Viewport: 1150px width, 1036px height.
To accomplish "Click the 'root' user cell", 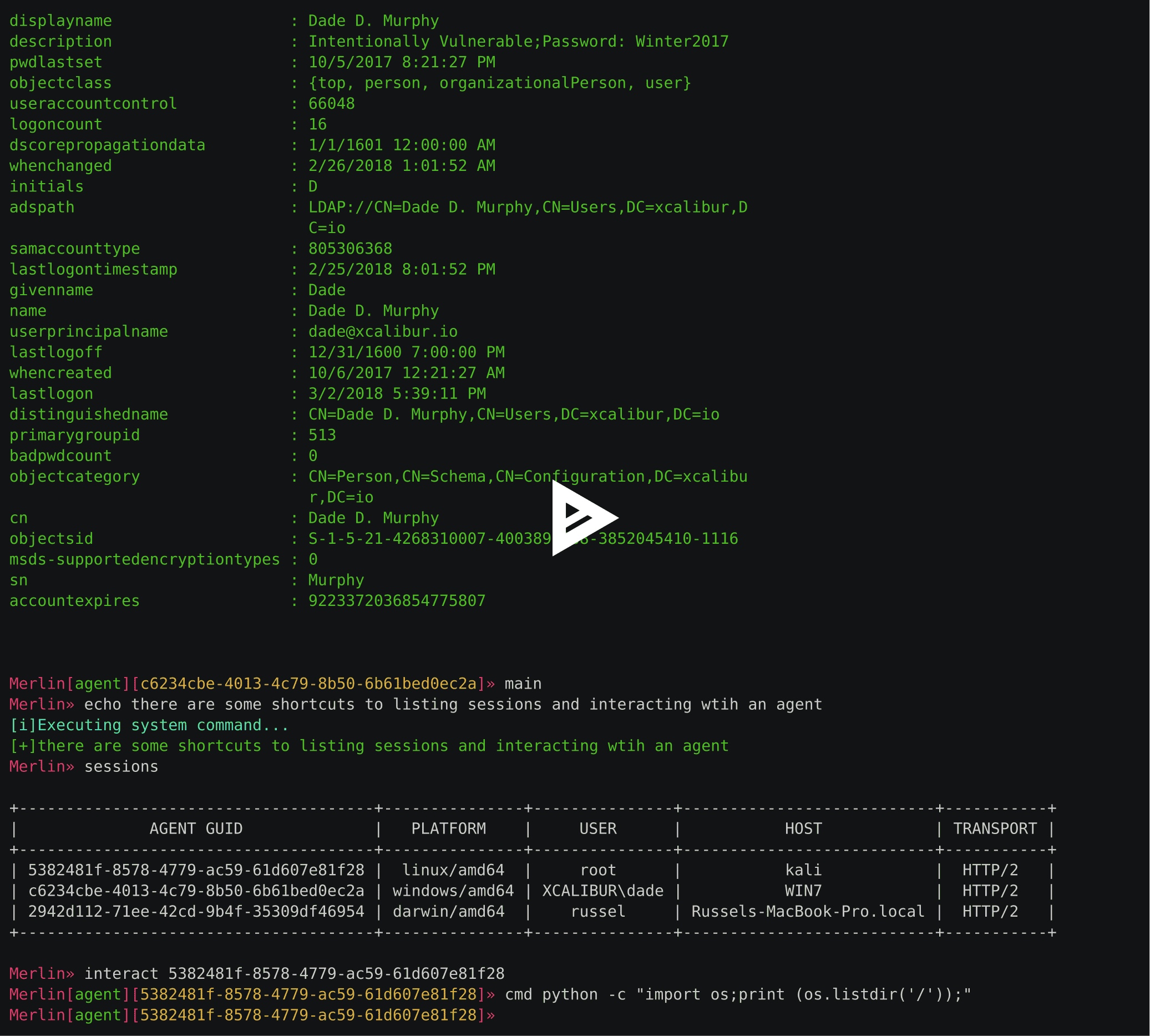I will click(x=597, y=870).
